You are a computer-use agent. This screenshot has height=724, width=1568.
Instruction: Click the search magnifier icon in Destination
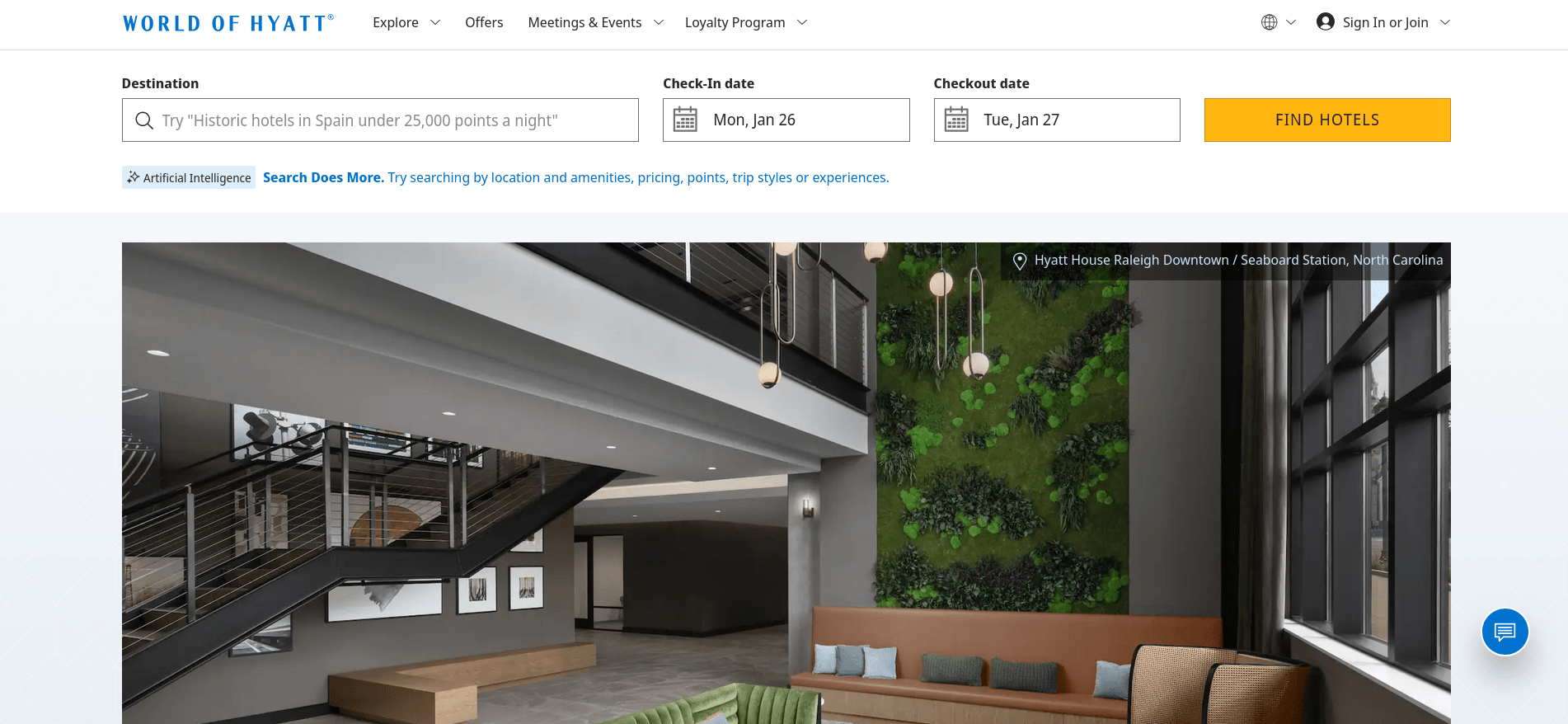click(x=144, y=120)
